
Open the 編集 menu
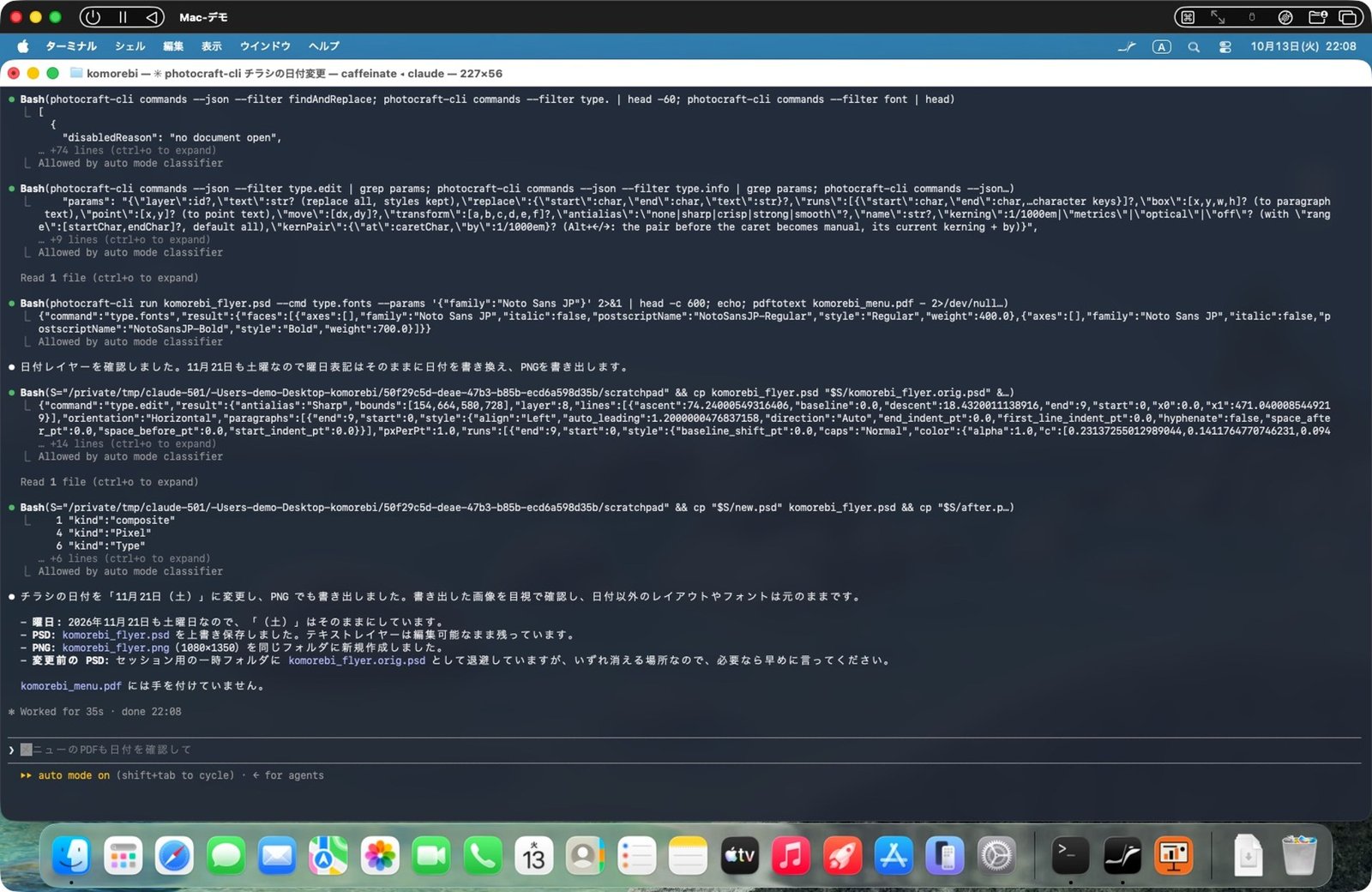pos(173,46)
